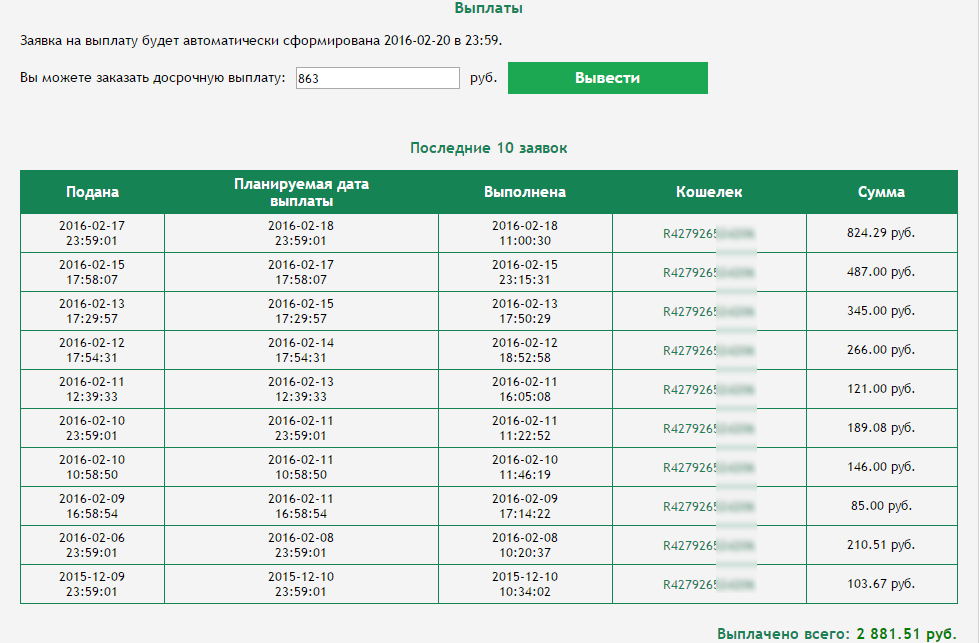Click the Выплачено всего 2 881.51 руб. total
This screenshot has width=979, height=643.
click(x=837, y=634)
